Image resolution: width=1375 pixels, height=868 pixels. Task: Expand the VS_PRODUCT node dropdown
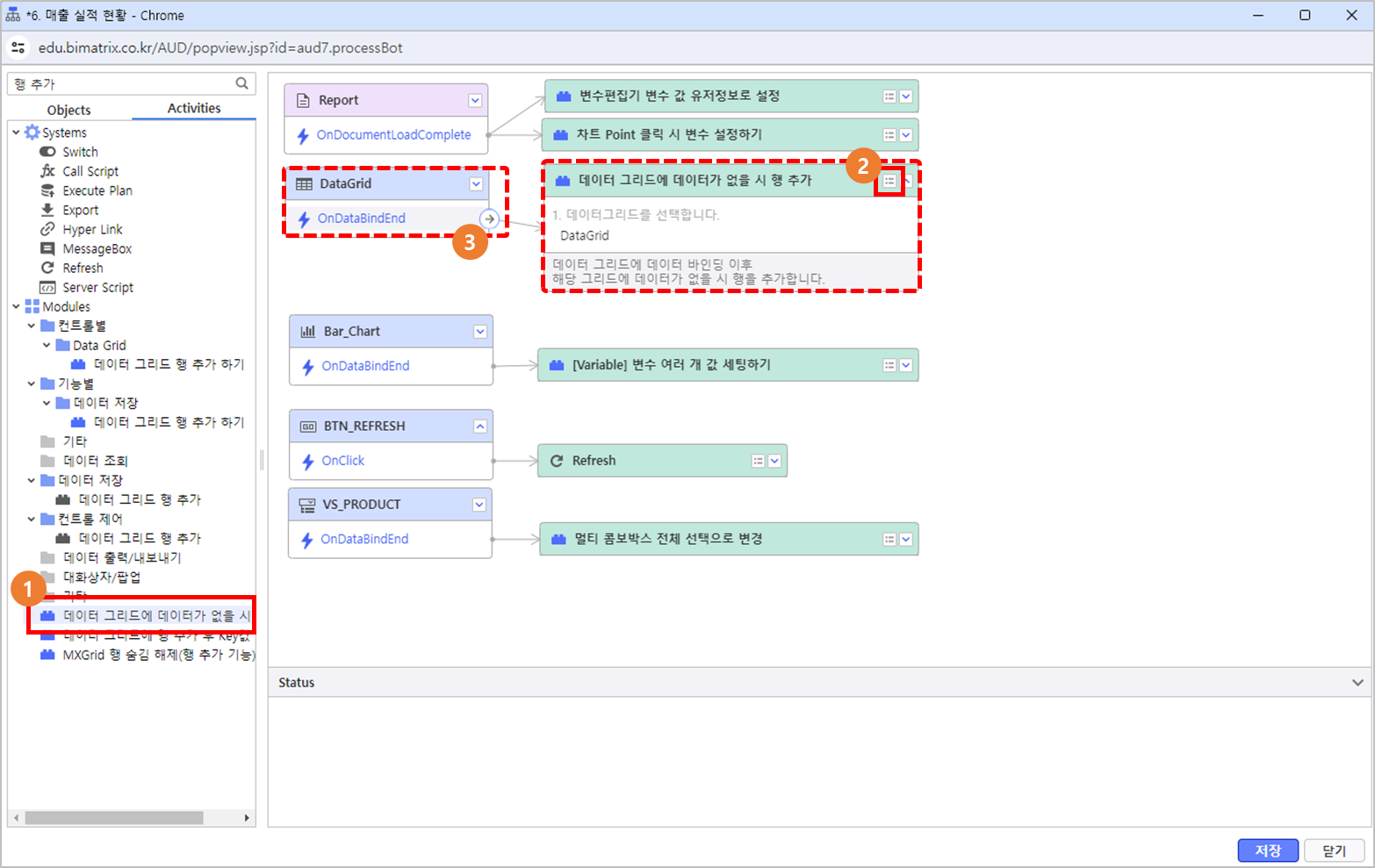tap(479, 505)
